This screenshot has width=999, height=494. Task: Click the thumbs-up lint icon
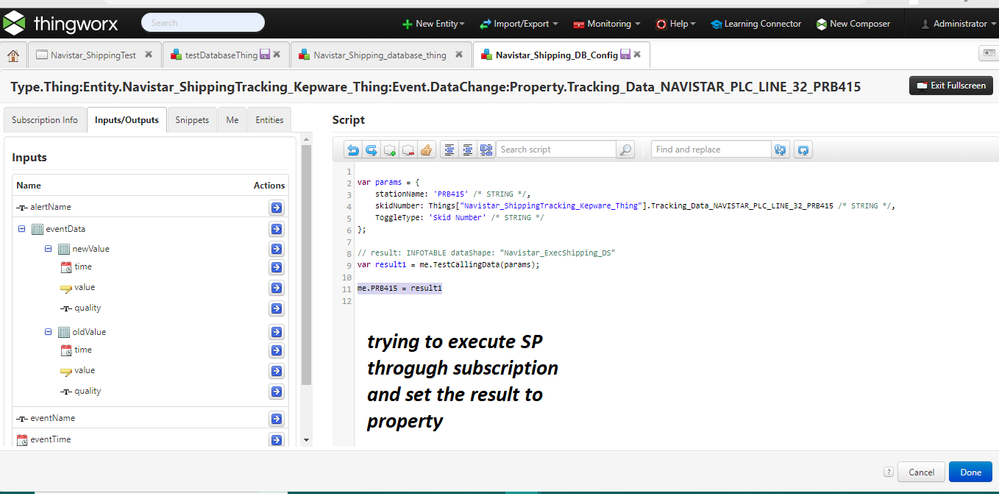coord(426,150)
